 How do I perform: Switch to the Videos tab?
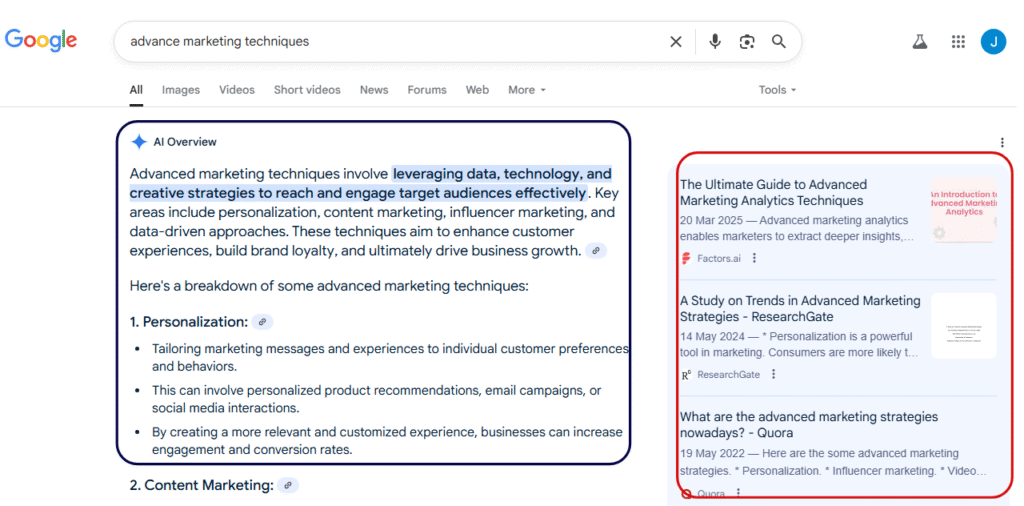click(x=236, y=90)
